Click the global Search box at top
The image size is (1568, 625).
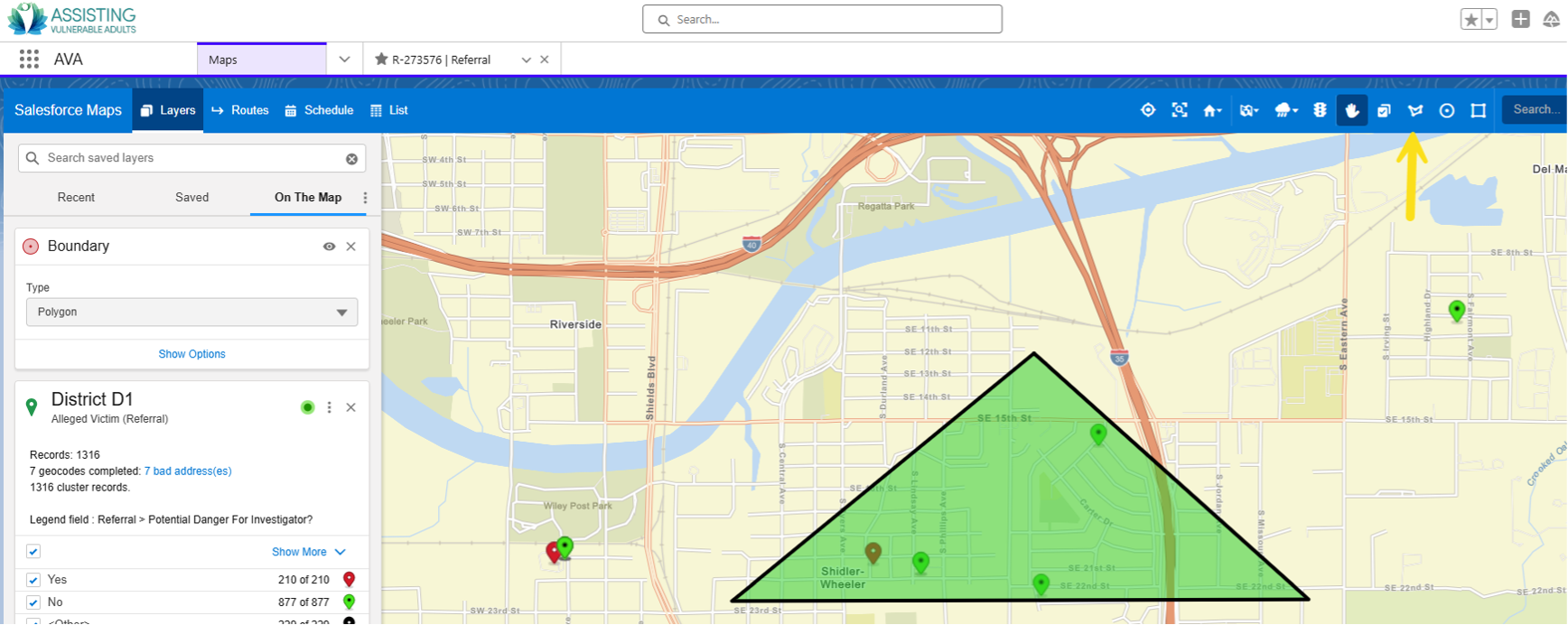tap(822, 19)
